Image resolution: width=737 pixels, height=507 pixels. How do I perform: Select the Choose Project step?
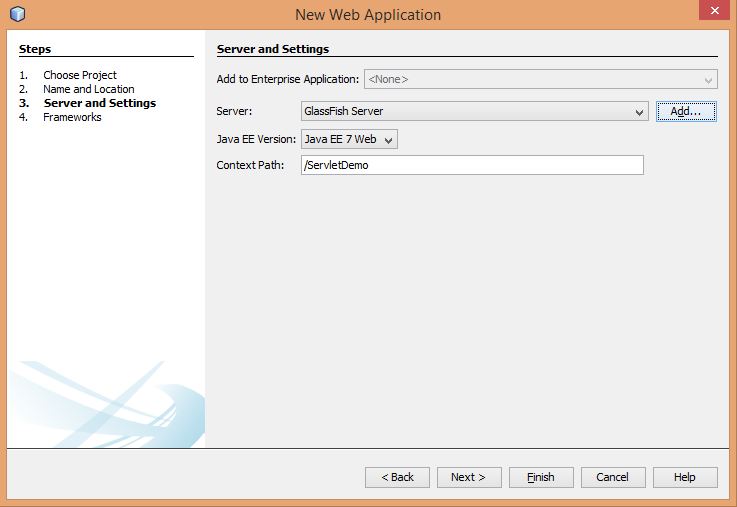pyautogui.click(x=79, y=75)
